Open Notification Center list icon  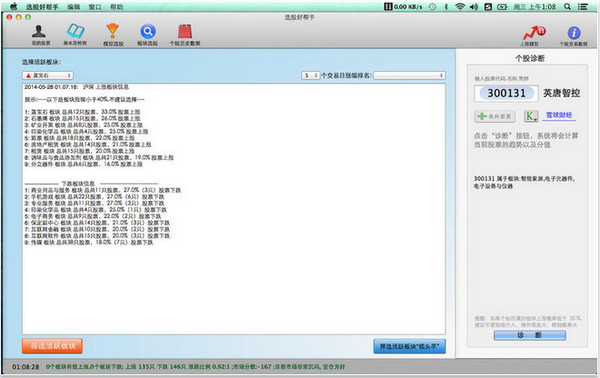[x=583, y=7]
